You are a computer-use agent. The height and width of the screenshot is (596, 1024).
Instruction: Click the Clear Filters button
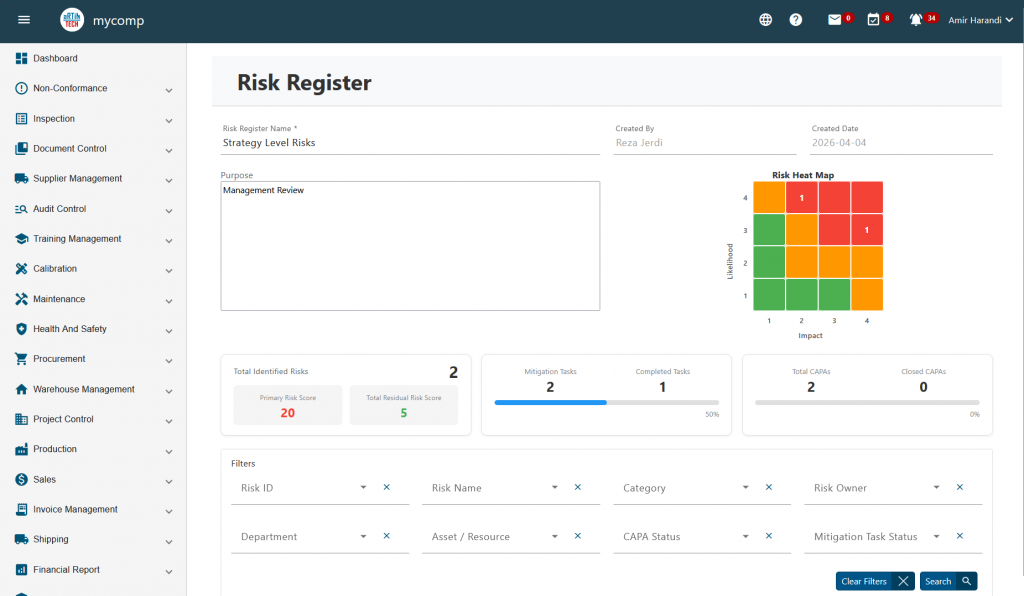click(874, 581)
